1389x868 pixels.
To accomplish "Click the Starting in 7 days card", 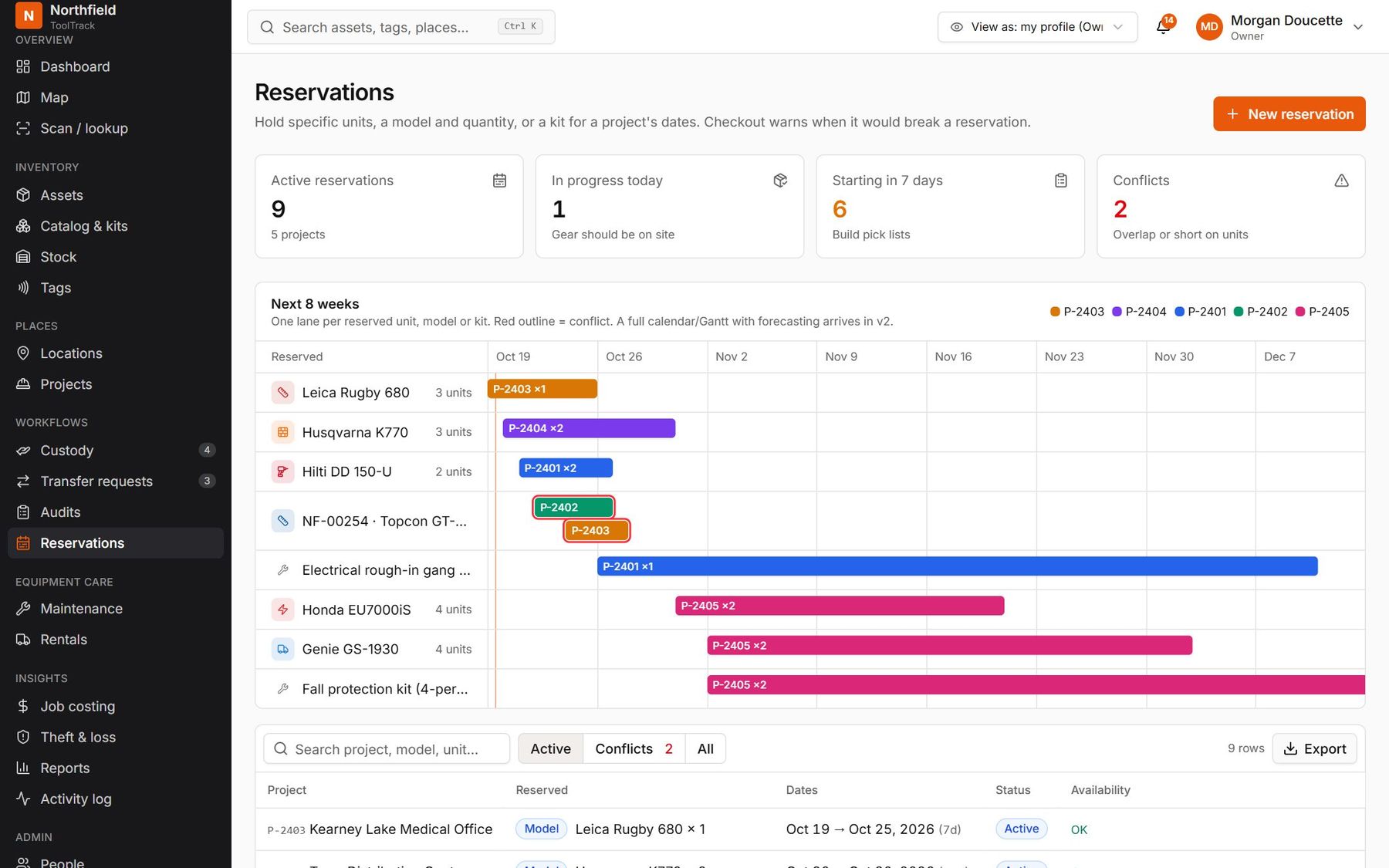I will (x=950, y=206).
